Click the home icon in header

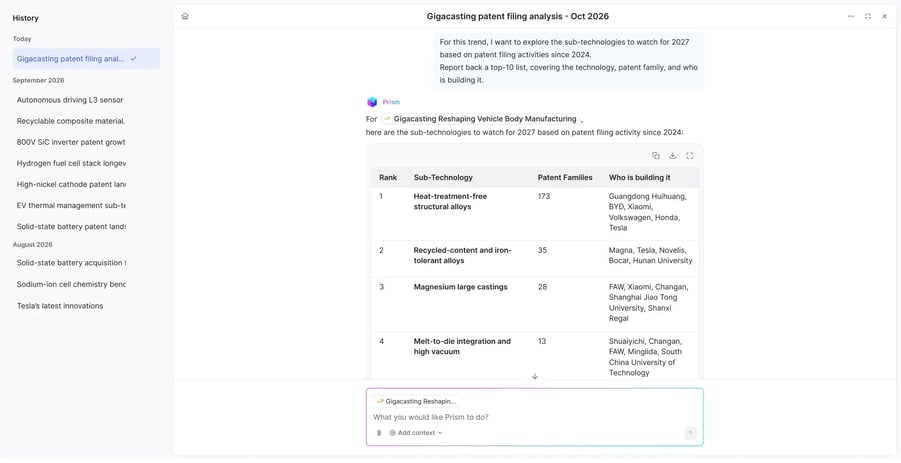(185, 16)
